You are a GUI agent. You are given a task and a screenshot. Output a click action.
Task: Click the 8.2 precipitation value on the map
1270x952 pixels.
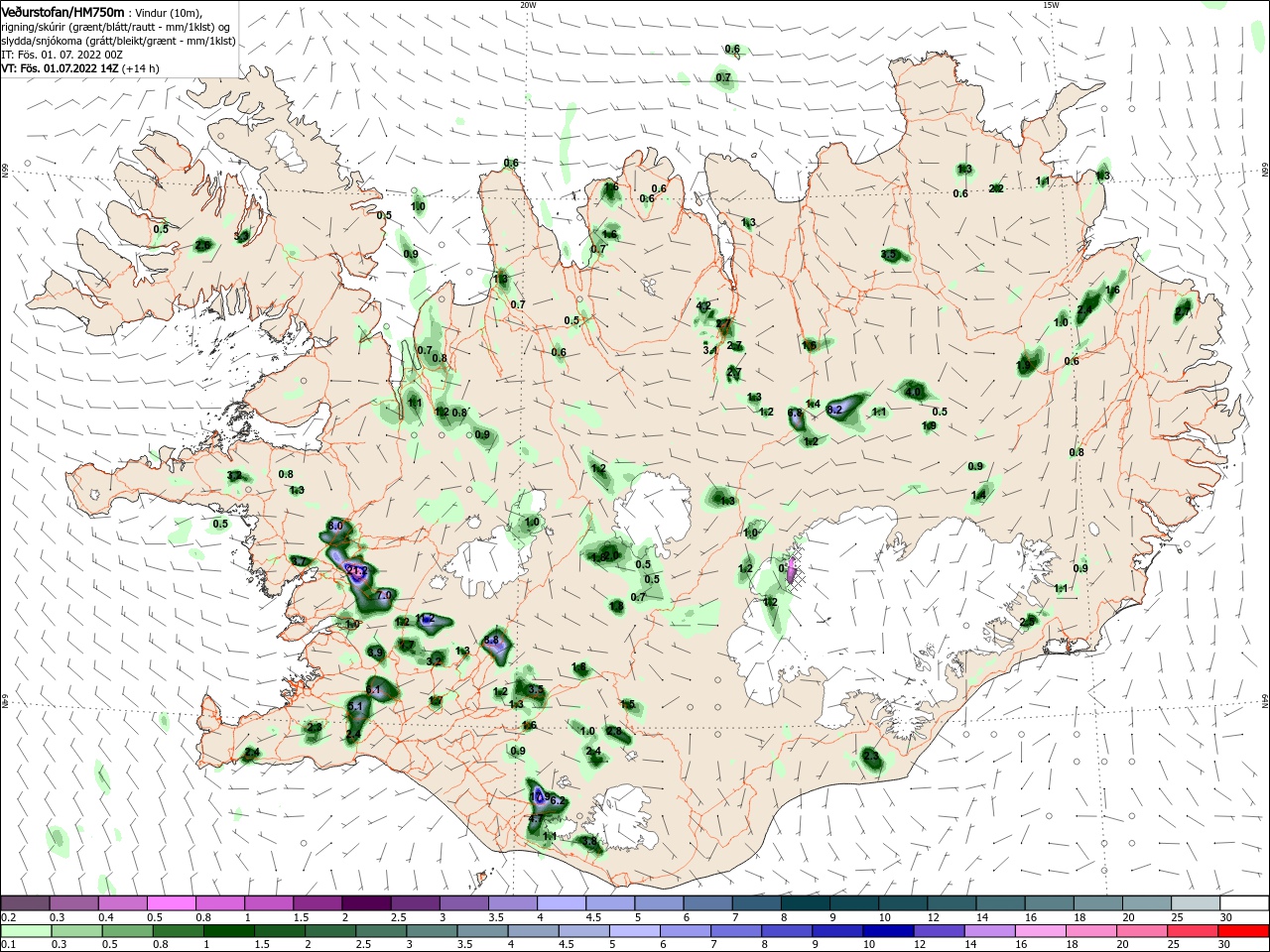pos(834,409)
